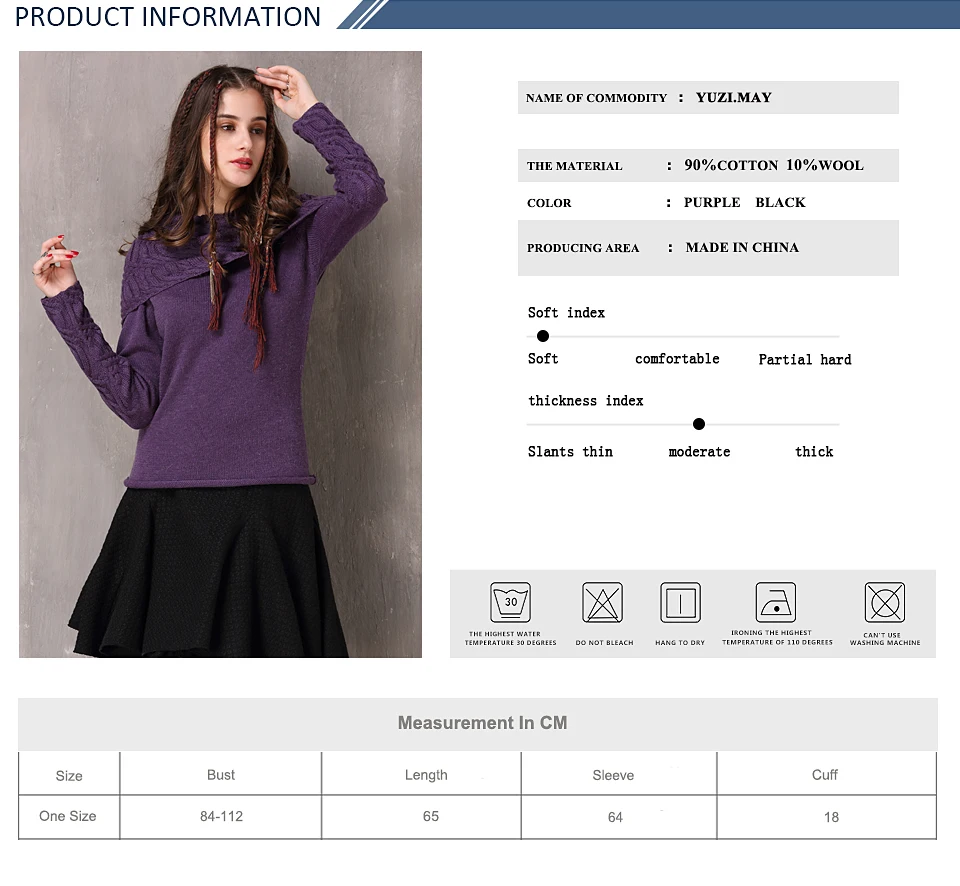Screen dimensions: 960x886
Task: Click the 'thickness index' heading
Action: (x=586, y=401)
